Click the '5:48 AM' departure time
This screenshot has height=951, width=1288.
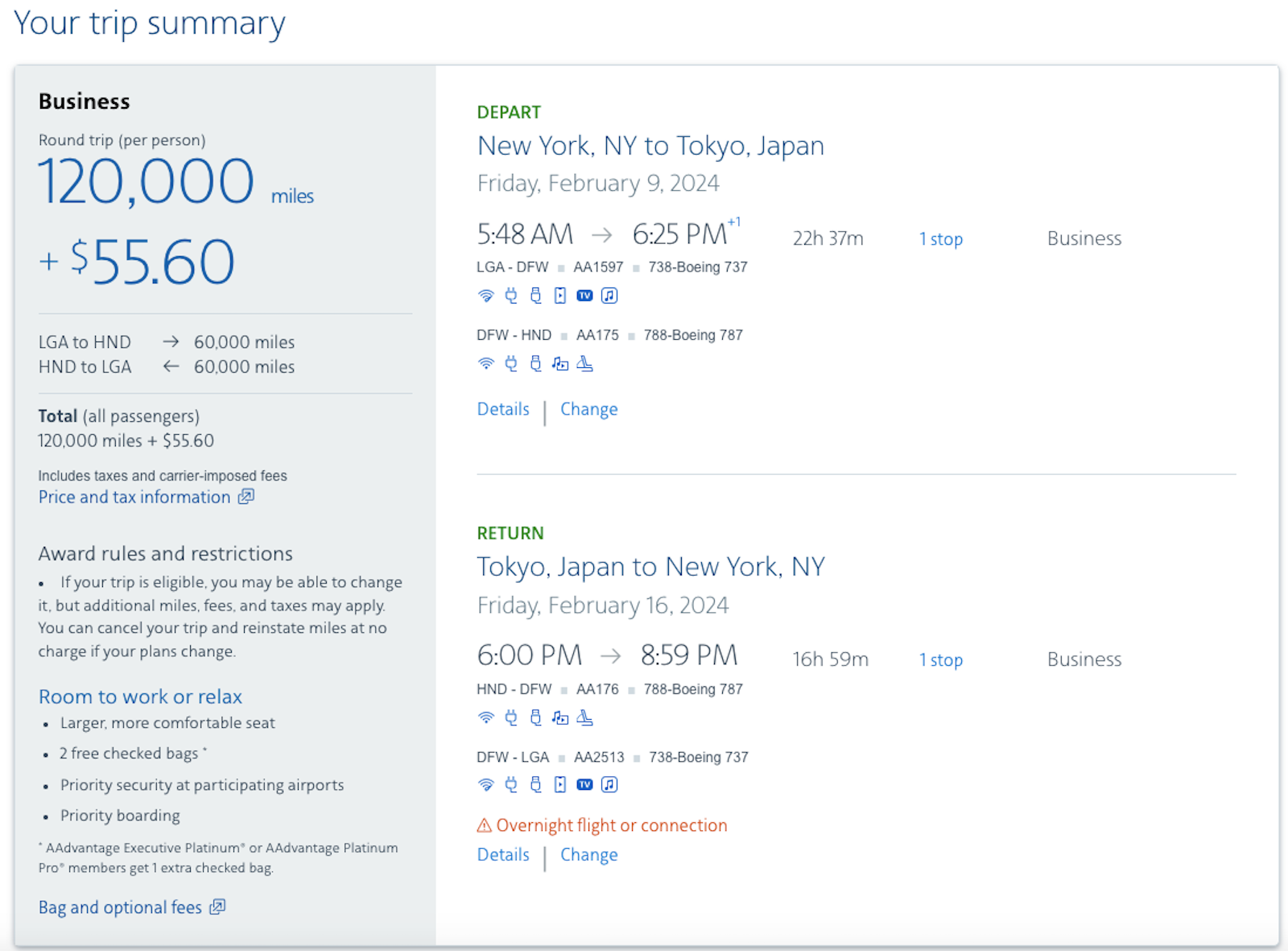click(x=525, y=234)
